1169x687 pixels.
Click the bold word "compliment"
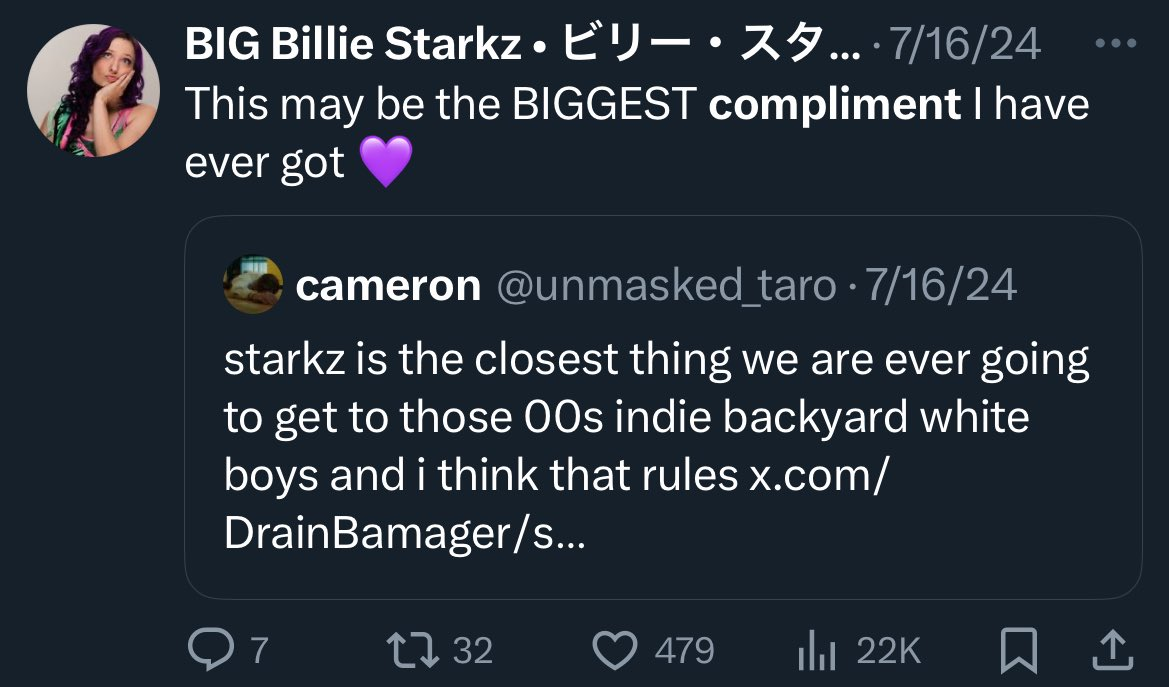tap(835, 104)
